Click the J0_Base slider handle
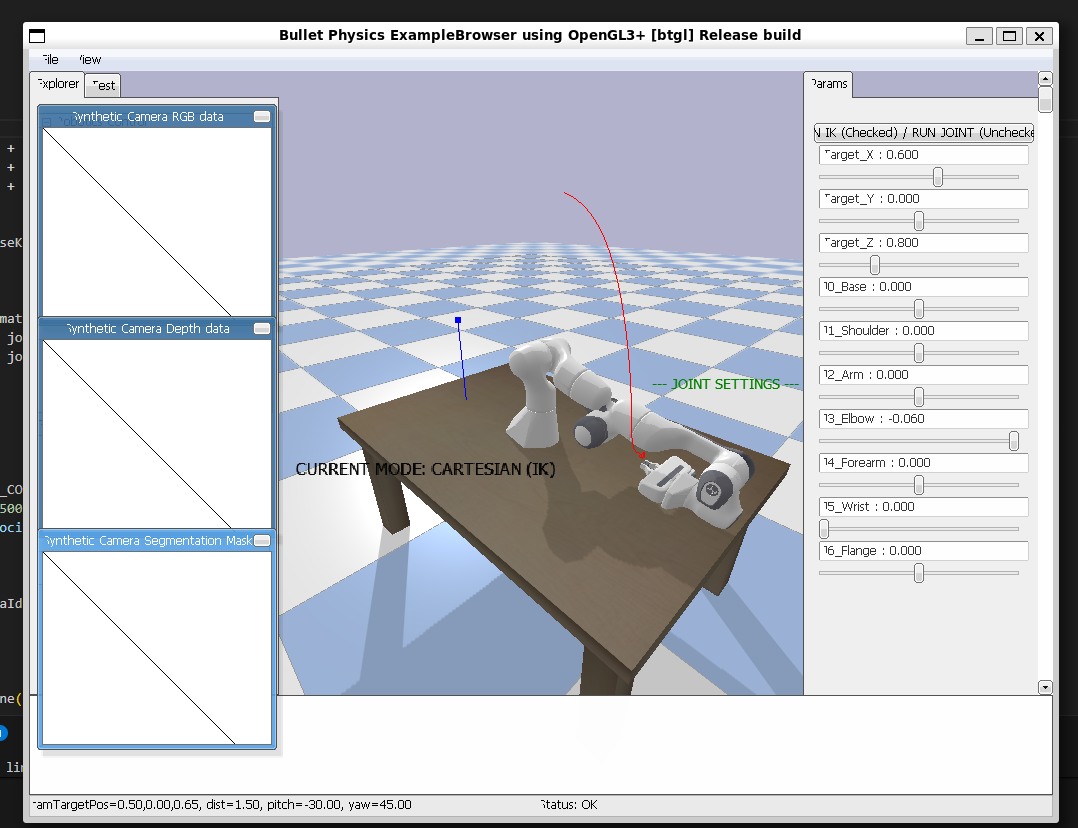Viewport: 1078px width, 828px height. (x=918, y=309)
